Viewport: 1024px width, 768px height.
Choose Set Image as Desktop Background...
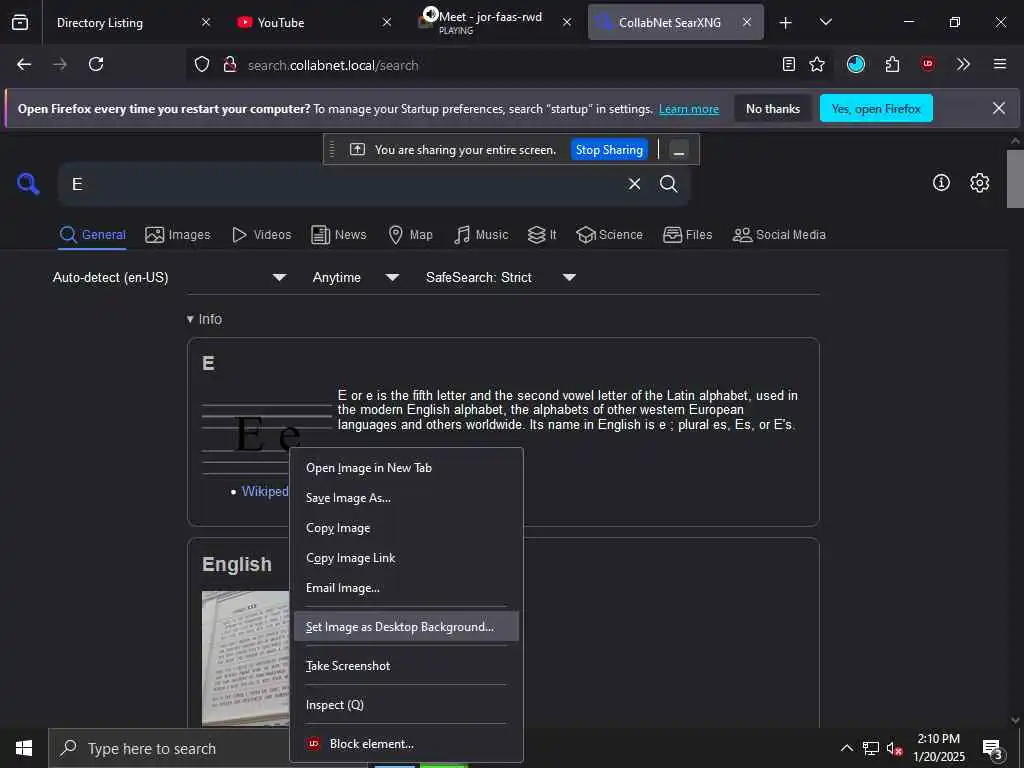click(406, 627)
